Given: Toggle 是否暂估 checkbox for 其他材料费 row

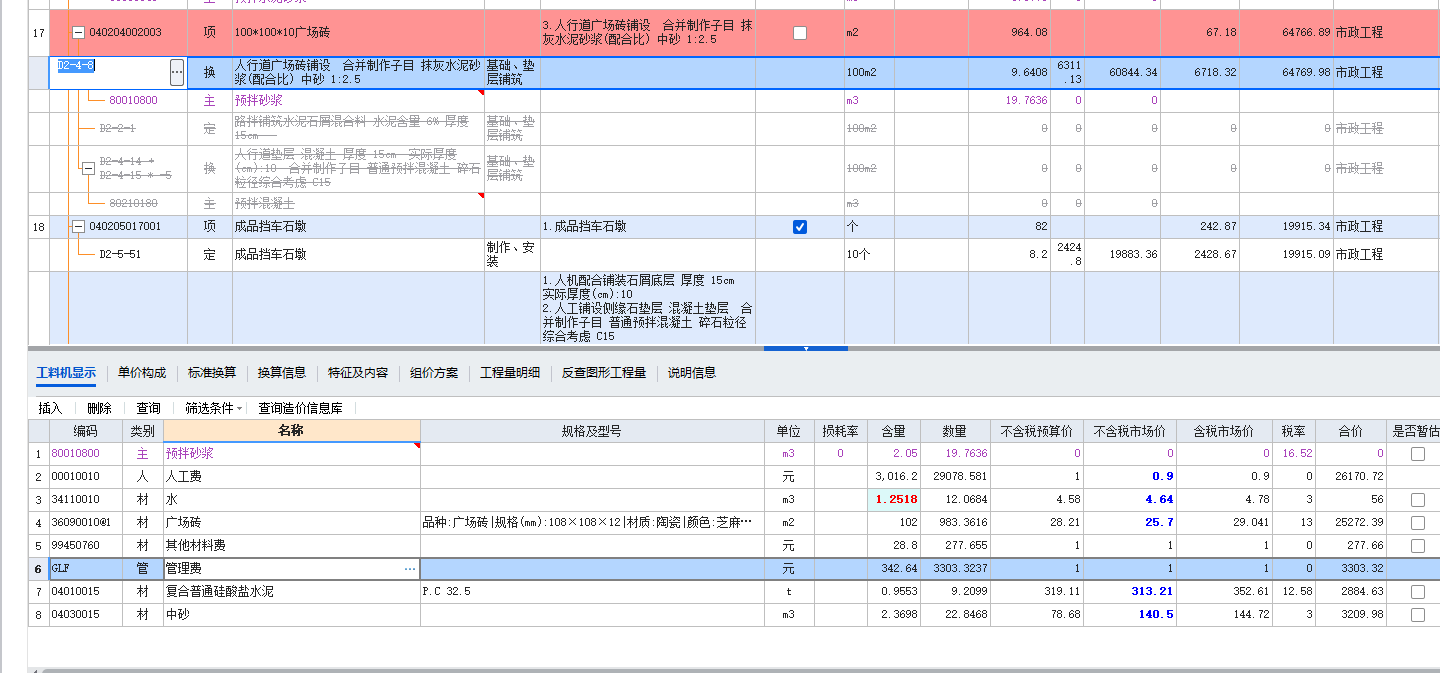Looking at the screenshot, I should point(1418,546).
